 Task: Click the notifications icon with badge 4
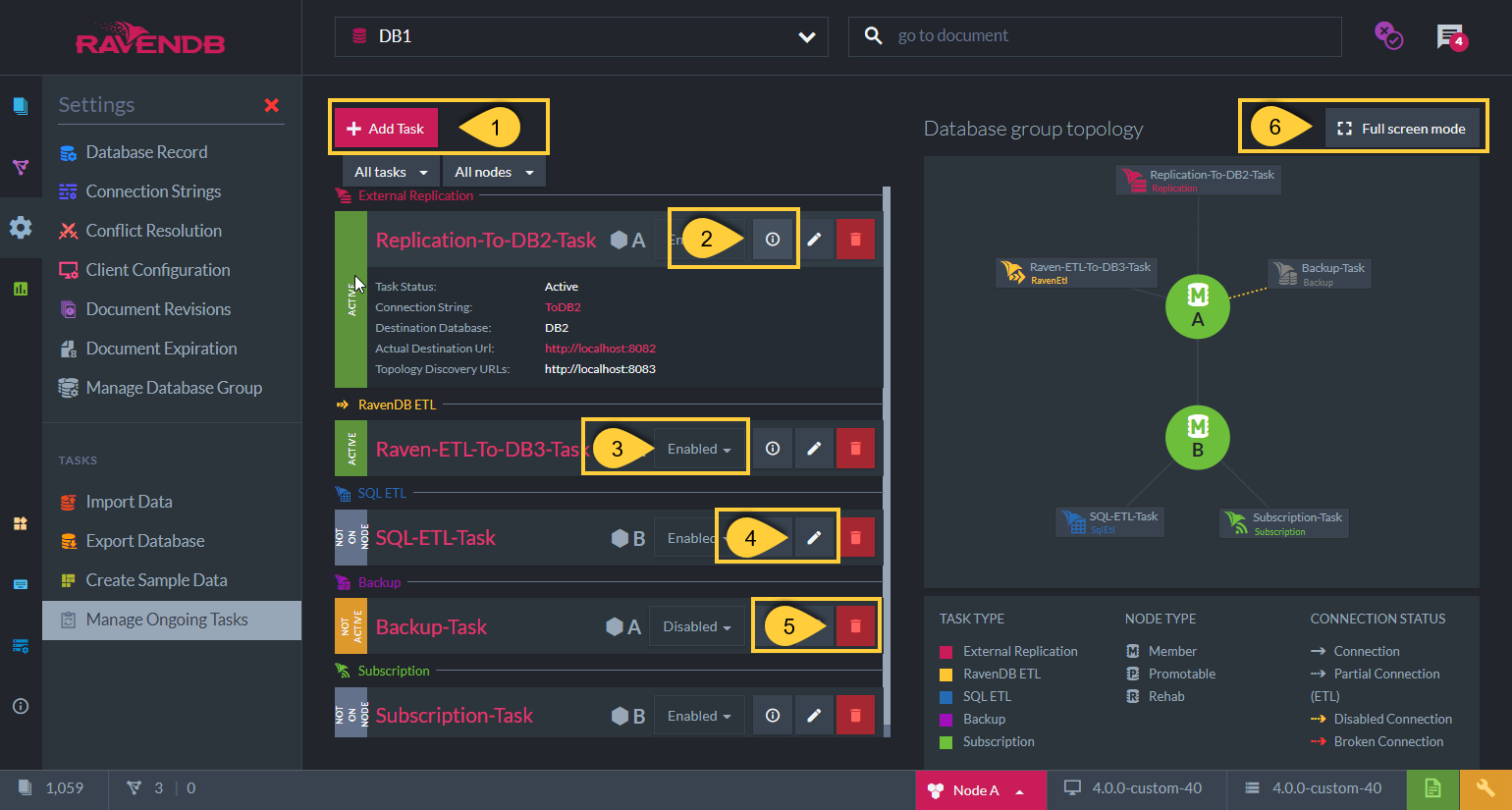click(x=1451, y=37)
